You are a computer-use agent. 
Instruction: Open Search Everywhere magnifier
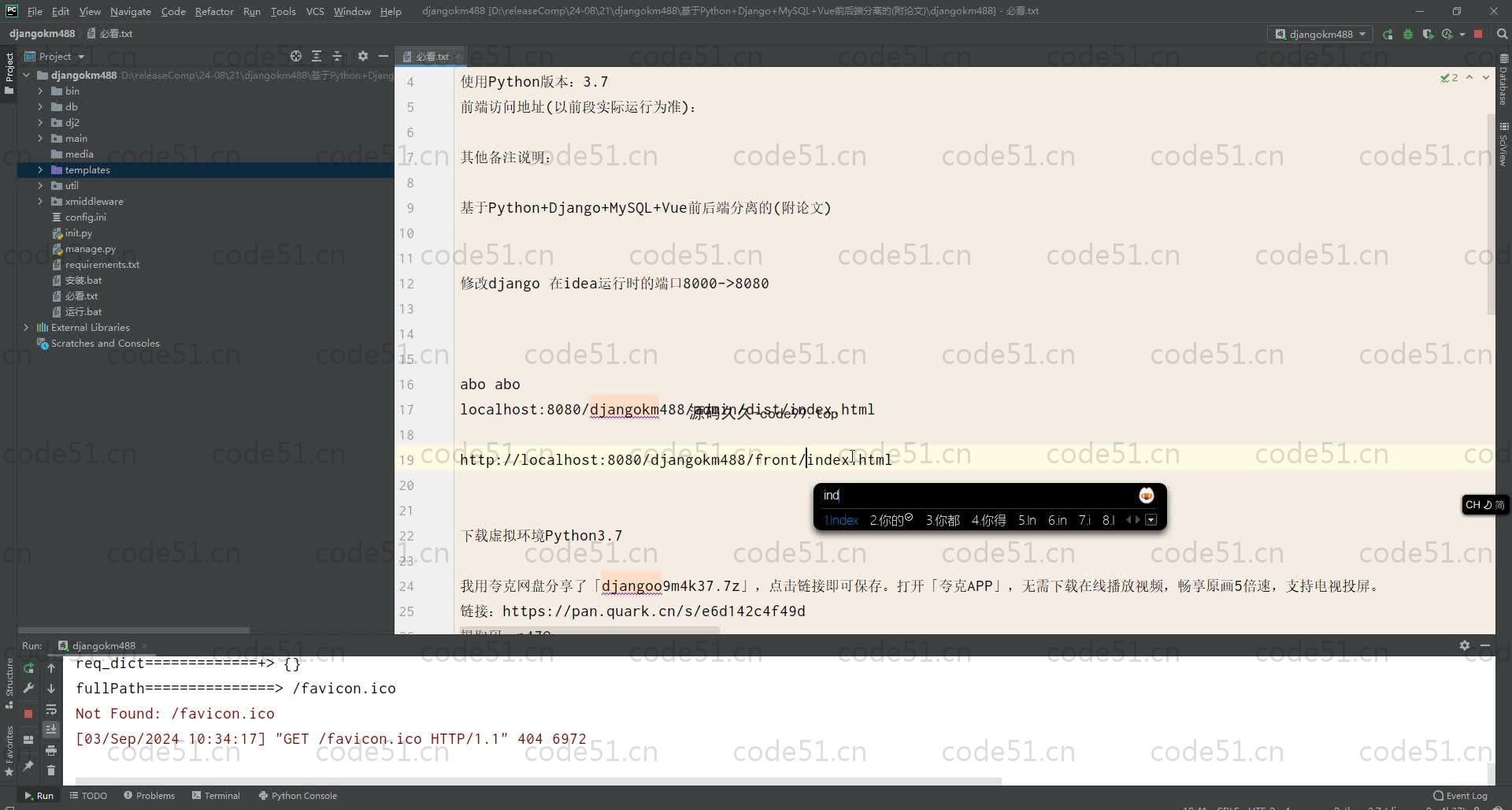1502,34
